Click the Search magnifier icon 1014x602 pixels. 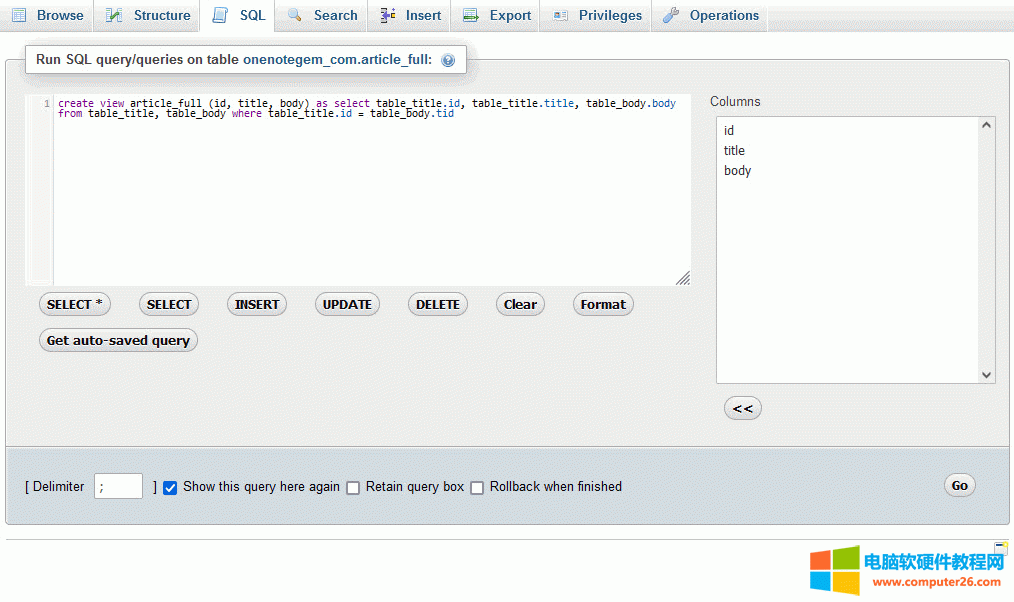coord(294,15)
